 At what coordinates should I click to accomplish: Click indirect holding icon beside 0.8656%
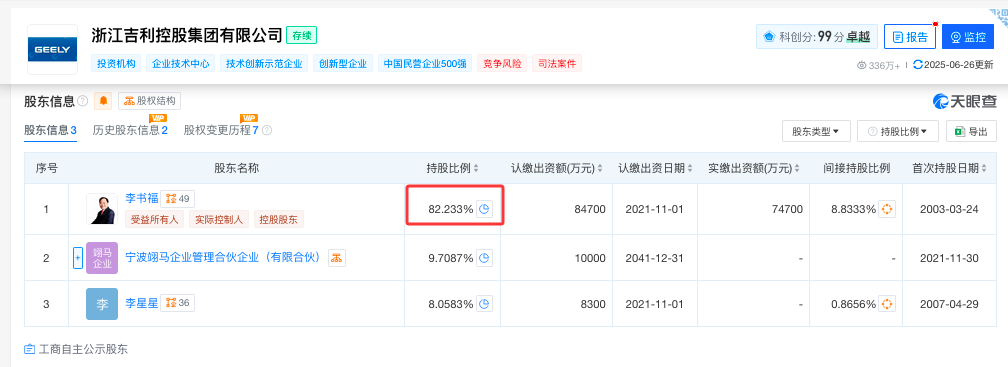887,303
